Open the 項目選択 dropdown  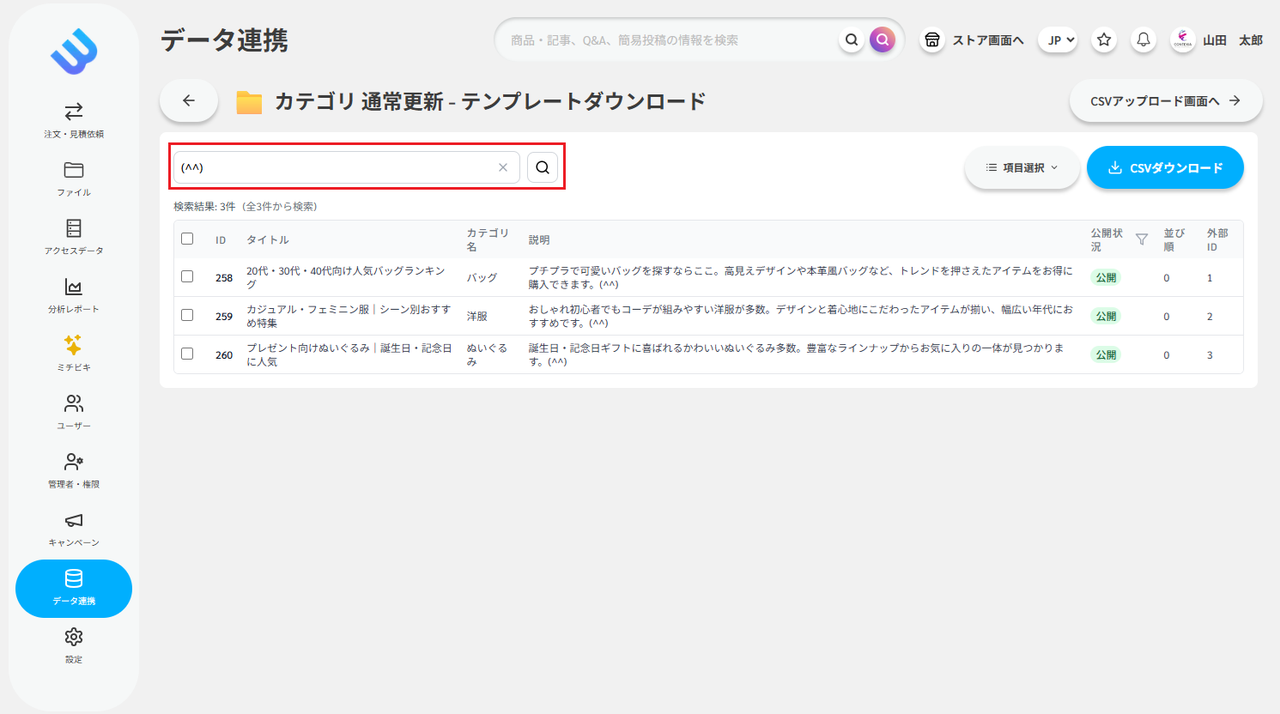tap(1021, 167)
